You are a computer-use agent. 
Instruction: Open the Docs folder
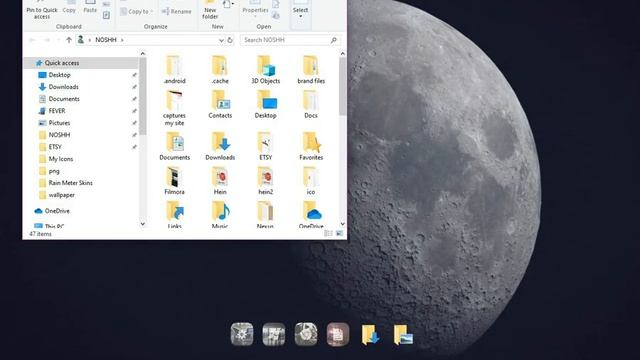pos(311,104)
